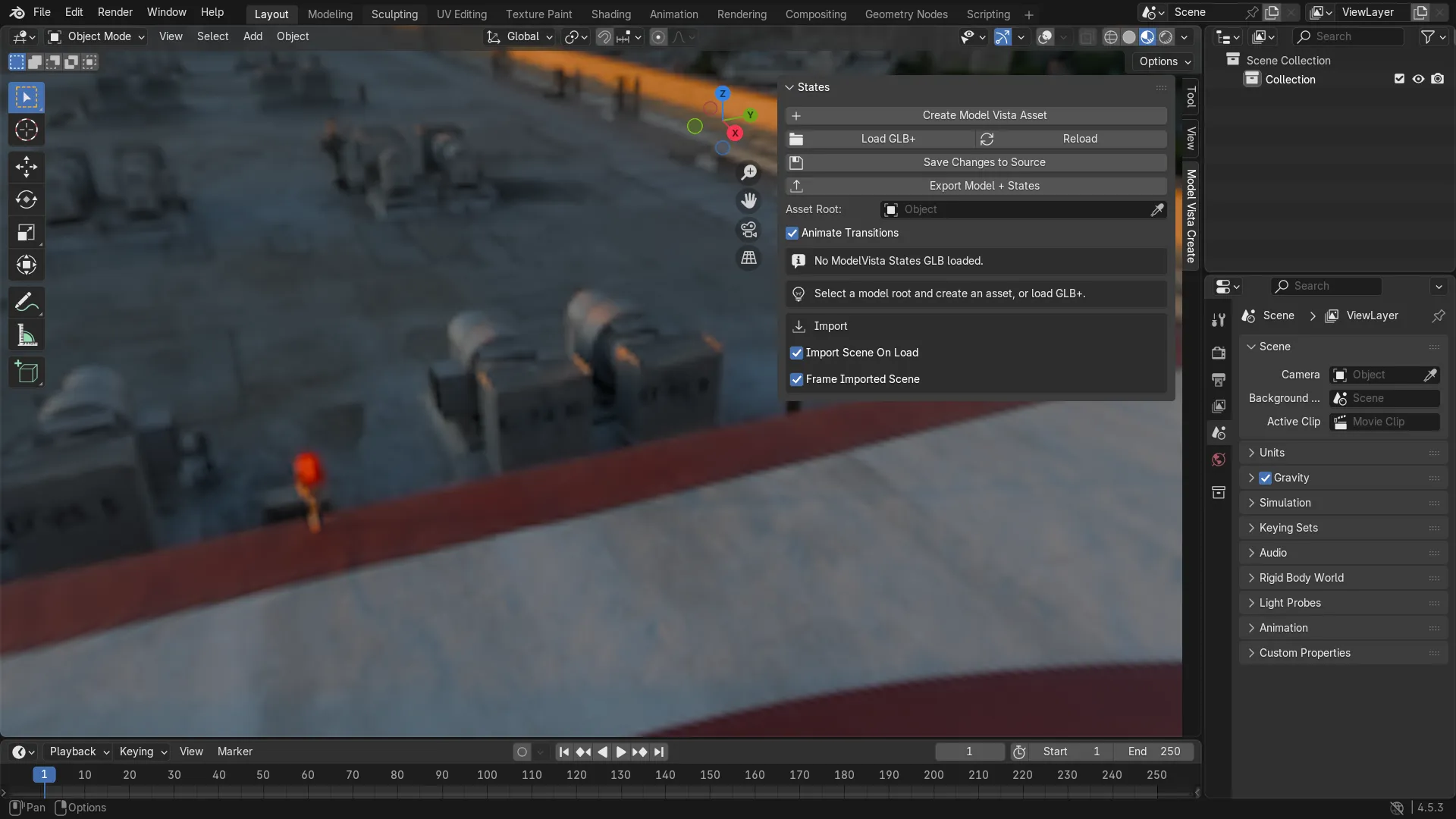The height and width of the screenshot is (819, 1456).
Task: Open the Render menu
Action: [115, 12]
